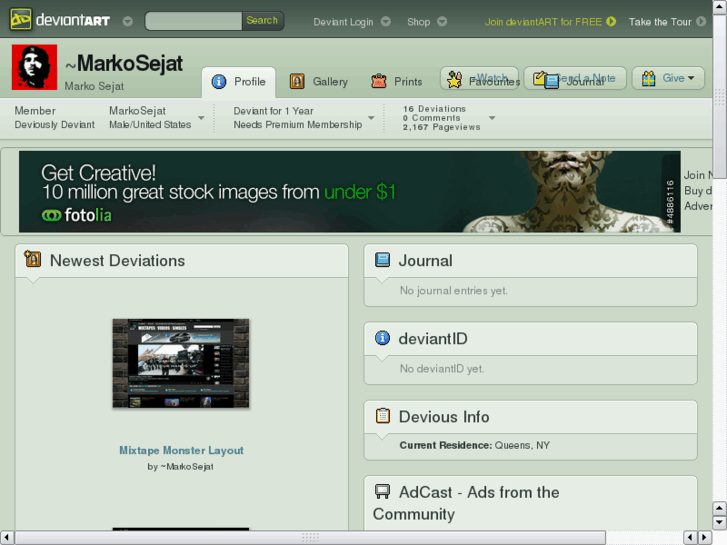Click the green arrow beside Join deviantART
Image resolution: width=727 pixels, height=545 pixels.
pos(611,21)
